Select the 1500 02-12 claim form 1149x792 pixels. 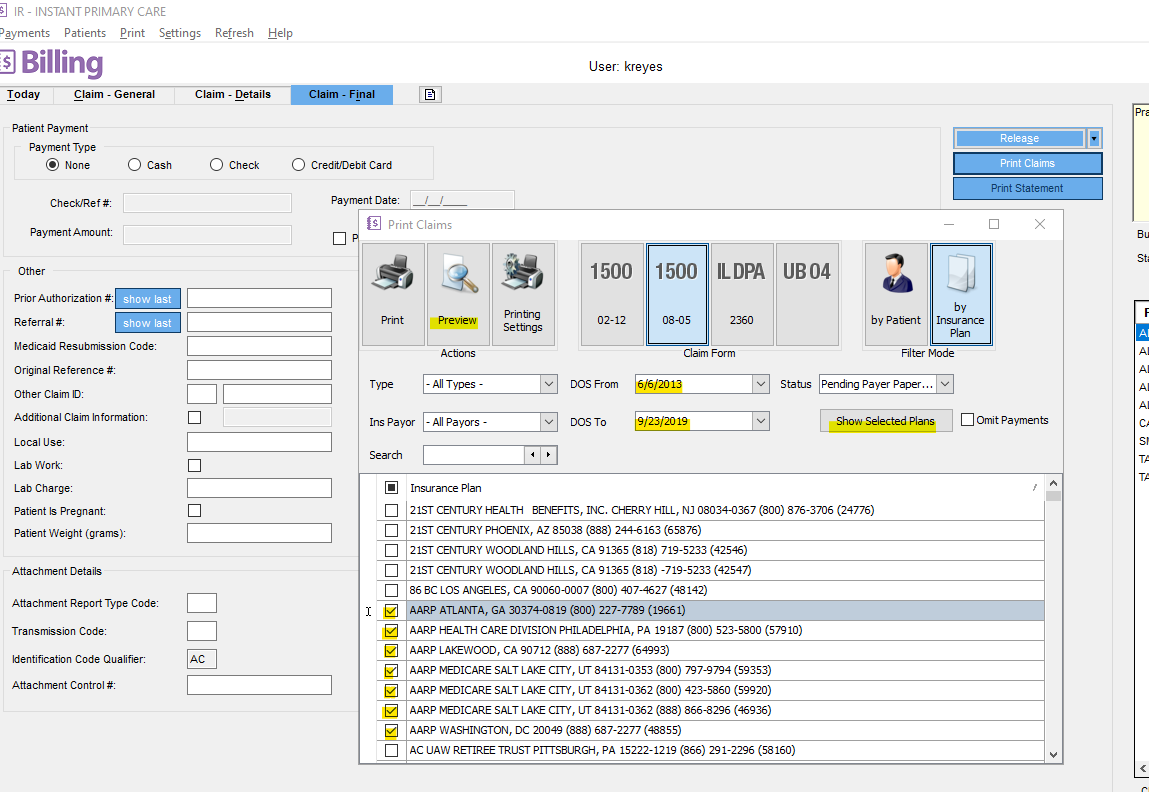pos(611,294)
